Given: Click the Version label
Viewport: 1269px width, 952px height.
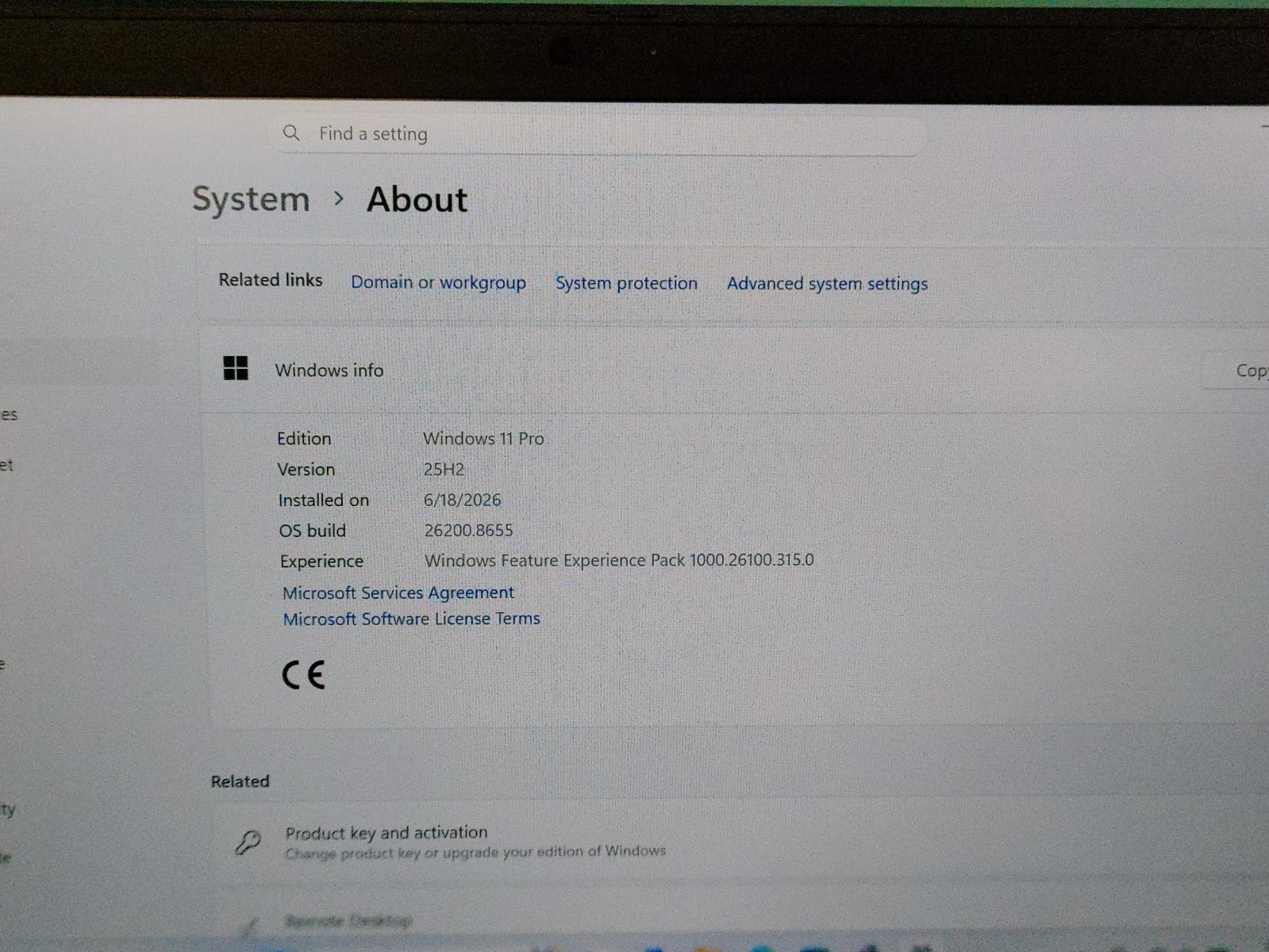Looking at the screenshot, I should pyautogui.click(x=306, y=470).
